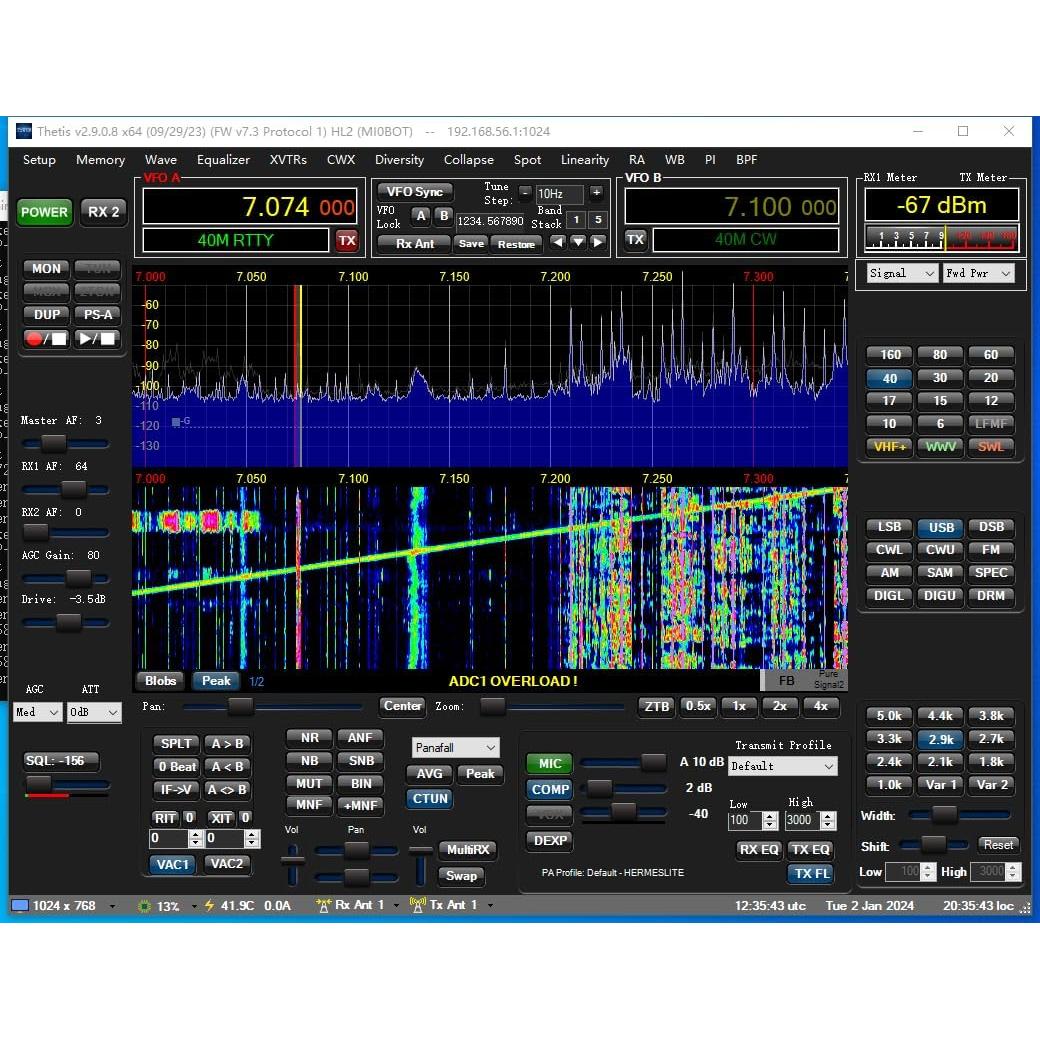Click the Rx Ant 1 antenna icon
1040x1040 pixels.
point(323,905)
